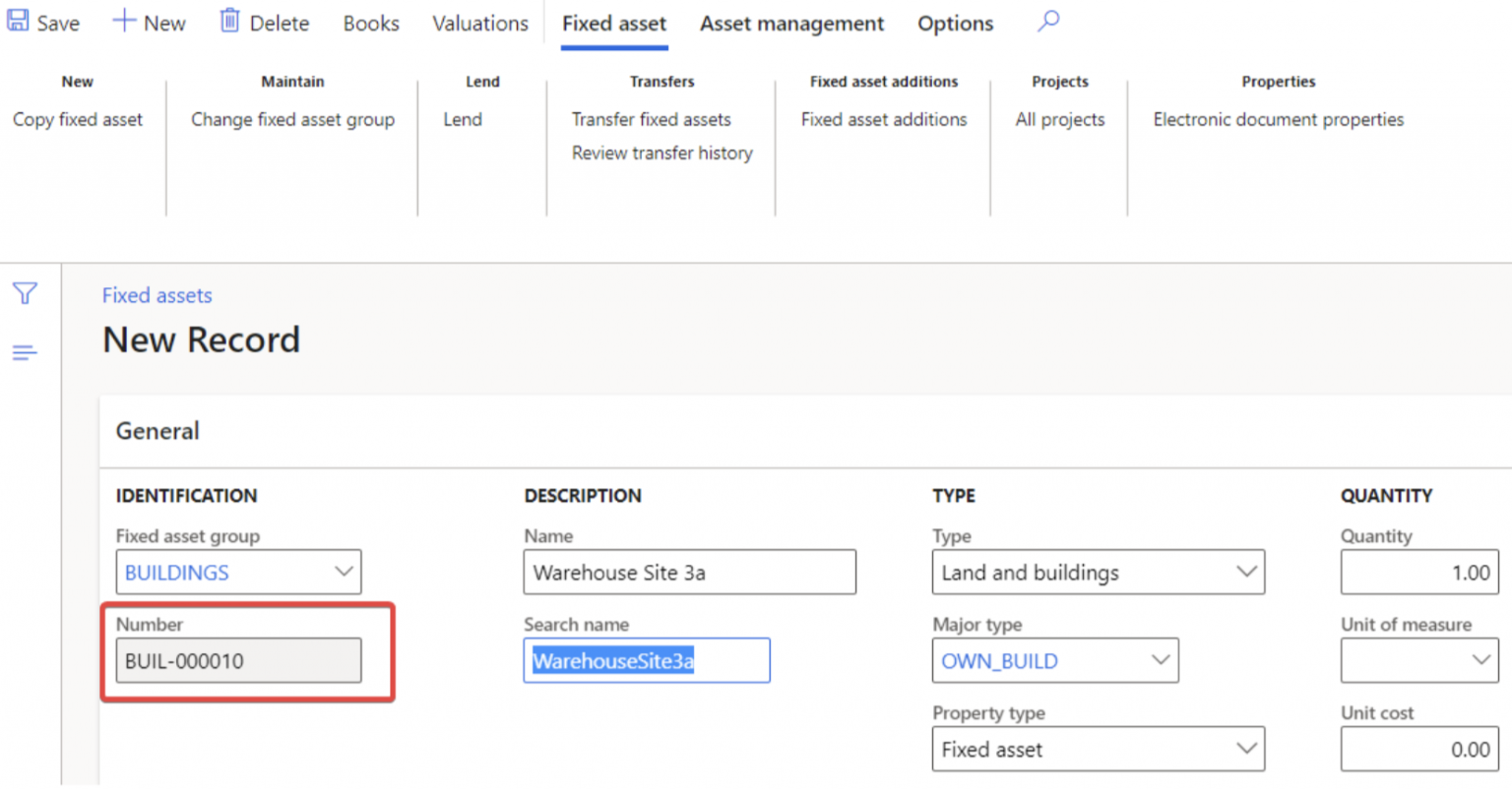Open All projects under Projects

tap(1059, 119)
